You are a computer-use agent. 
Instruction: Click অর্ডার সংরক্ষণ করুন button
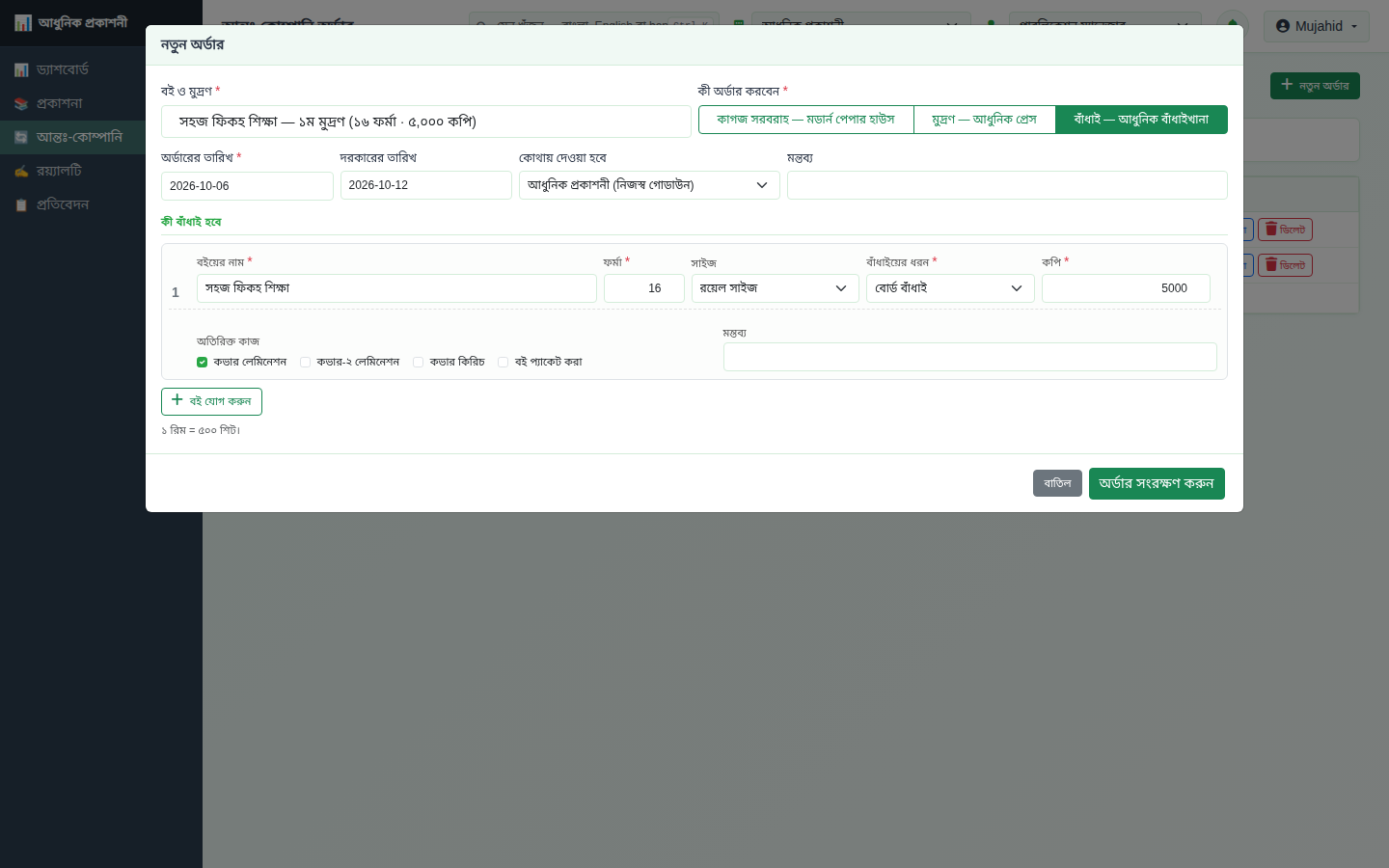tap(1157, 483)
